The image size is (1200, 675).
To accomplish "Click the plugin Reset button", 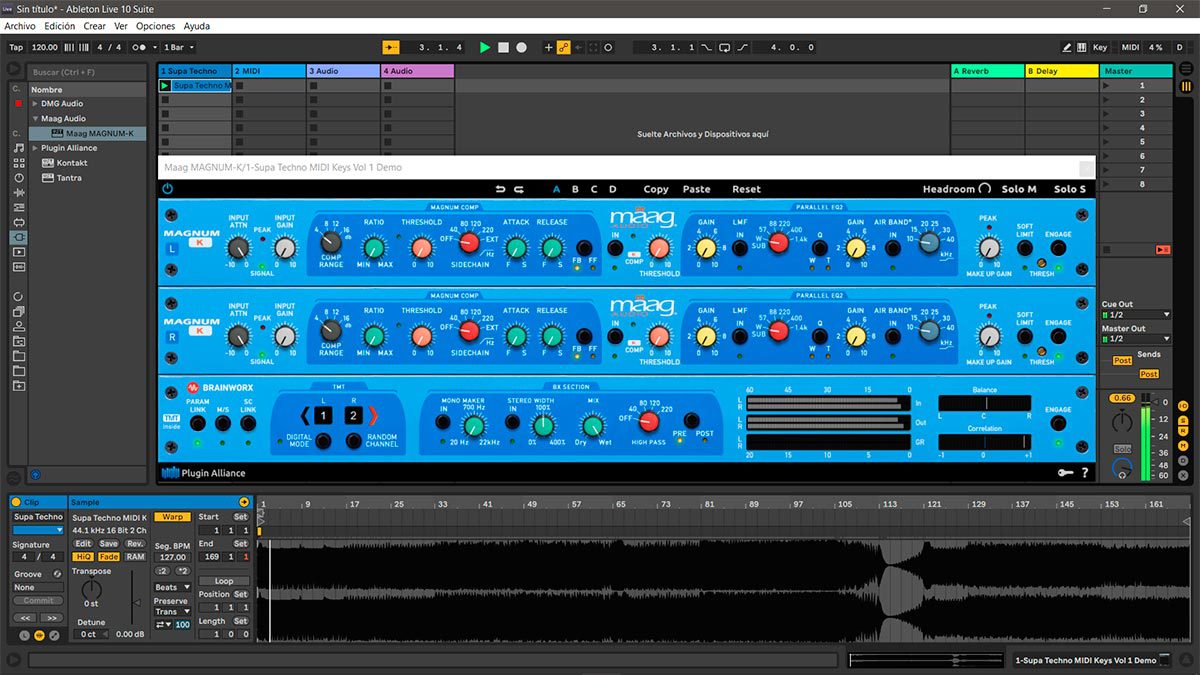I will [746, 189].
